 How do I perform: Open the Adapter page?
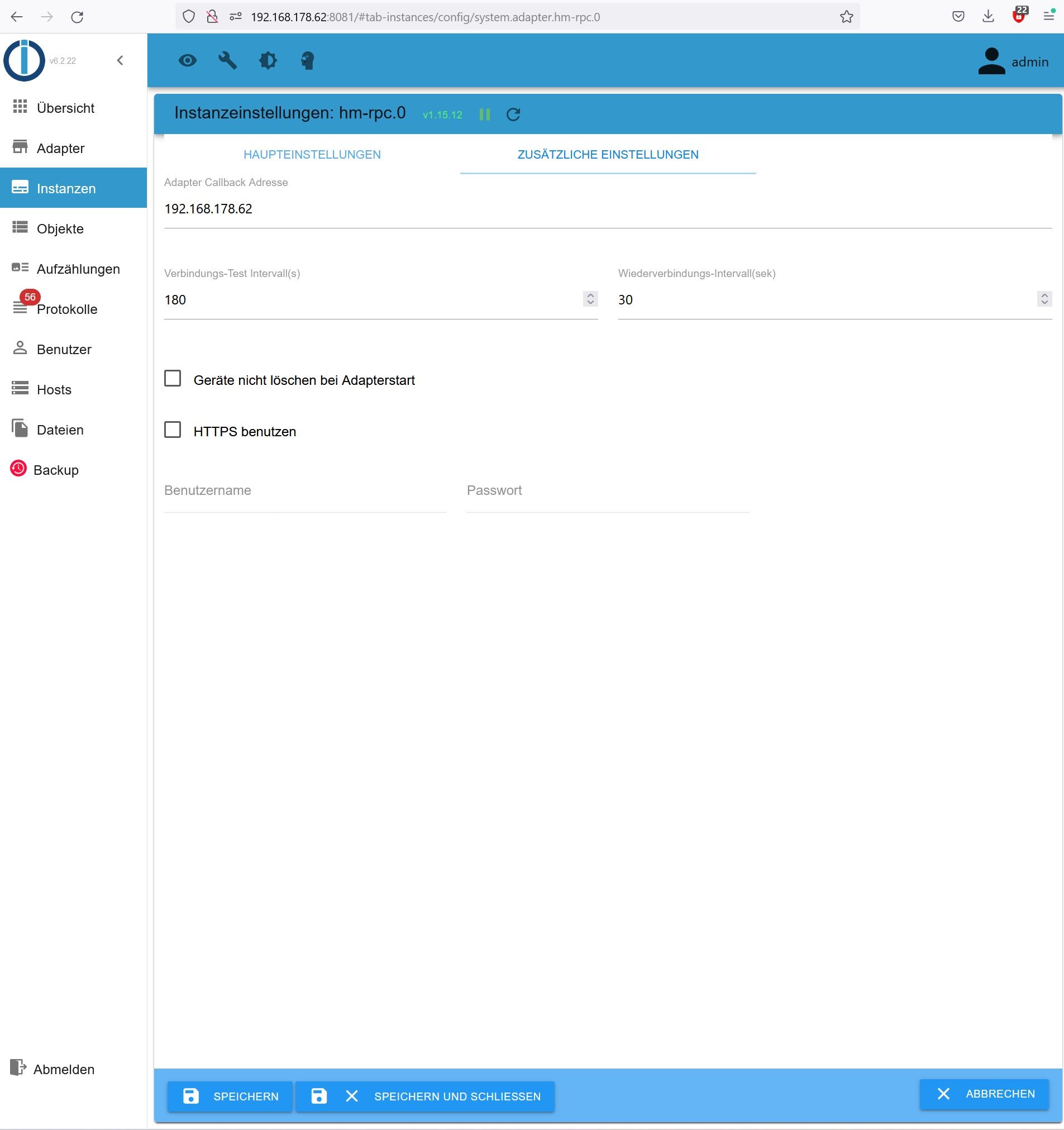(x=73, y=148)
